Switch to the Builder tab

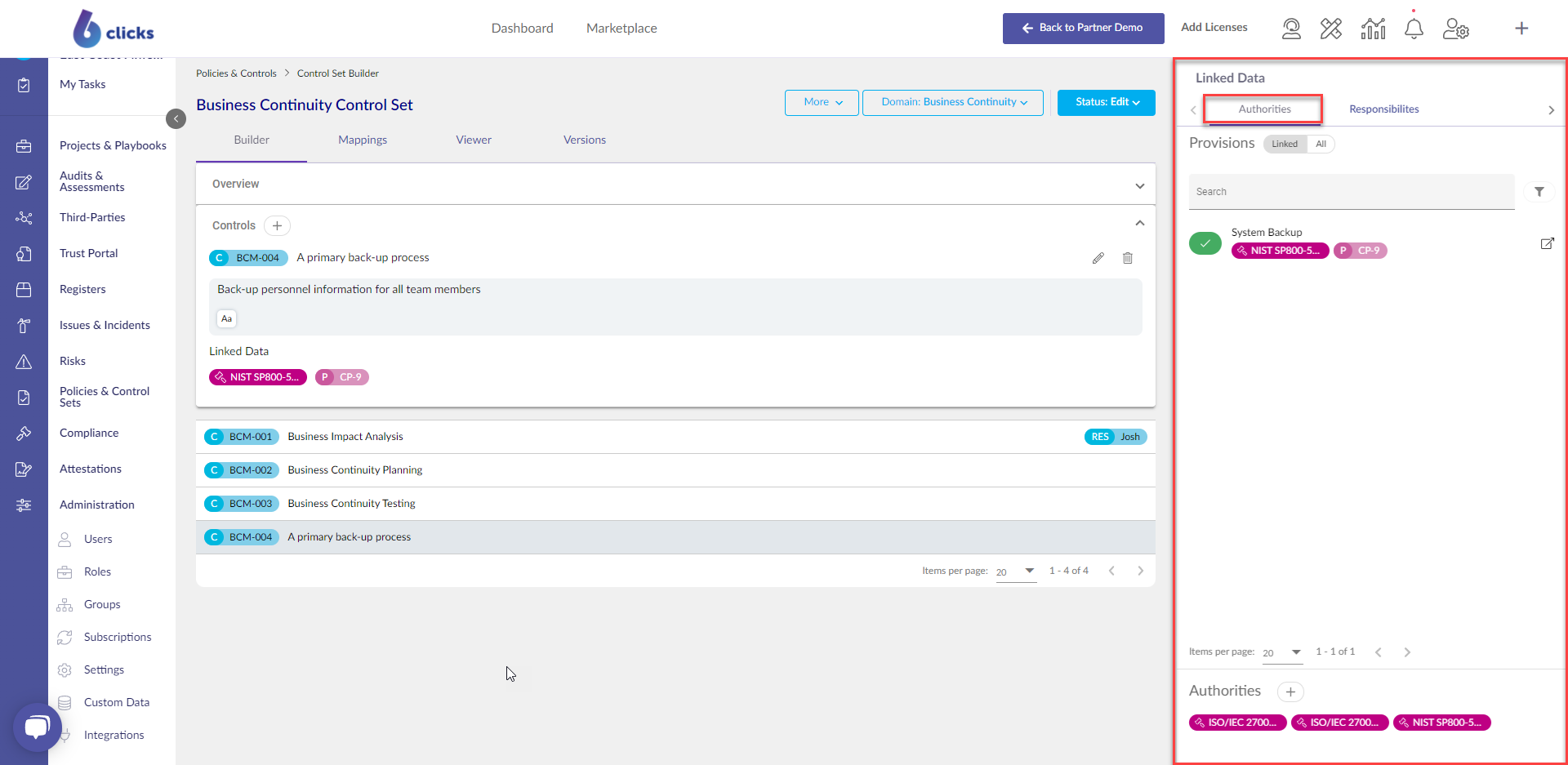click(x=252, y=140)
